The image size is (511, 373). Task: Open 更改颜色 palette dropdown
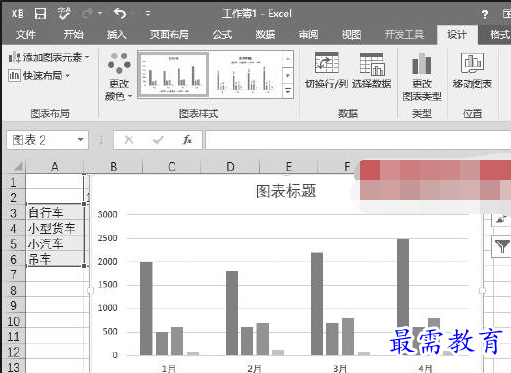119,76
